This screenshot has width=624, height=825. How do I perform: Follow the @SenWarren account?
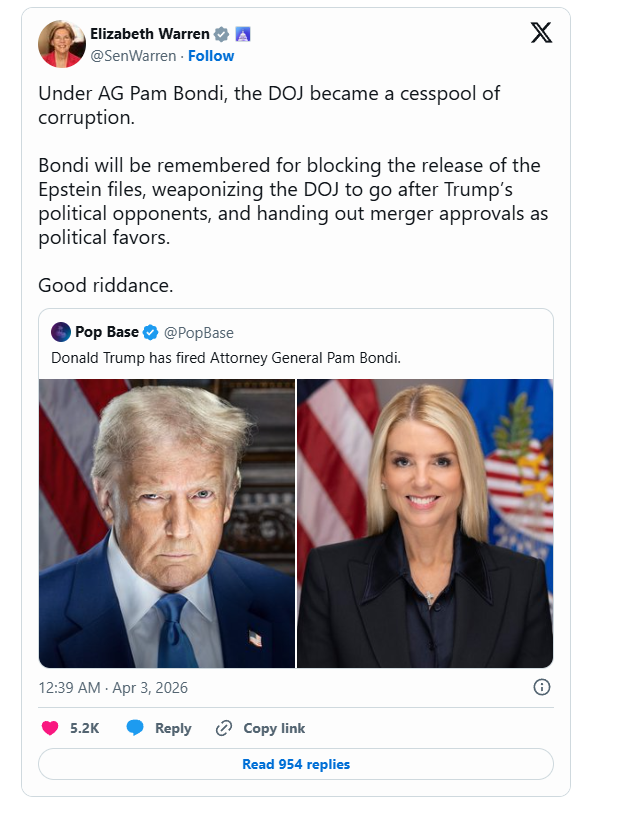[x=211, y=56]
